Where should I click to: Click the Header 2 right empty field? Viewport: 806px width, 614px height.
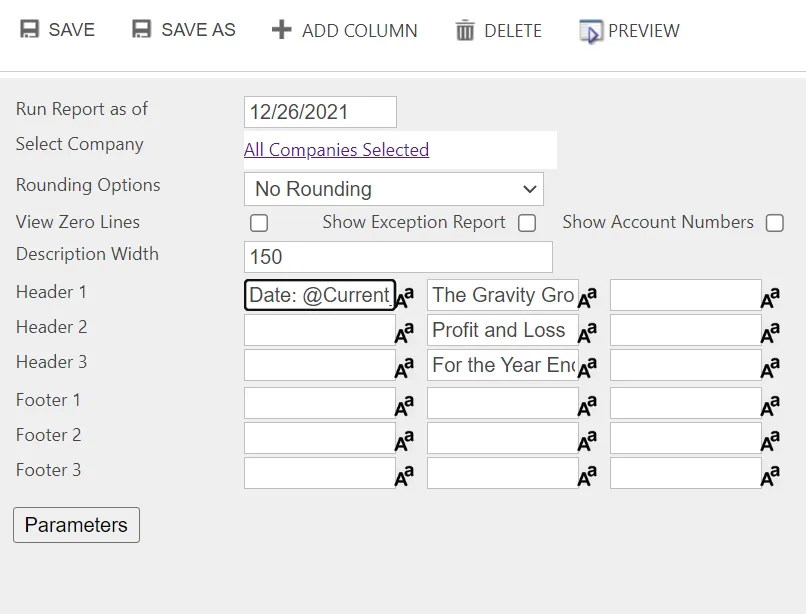(x=686, y=330)
